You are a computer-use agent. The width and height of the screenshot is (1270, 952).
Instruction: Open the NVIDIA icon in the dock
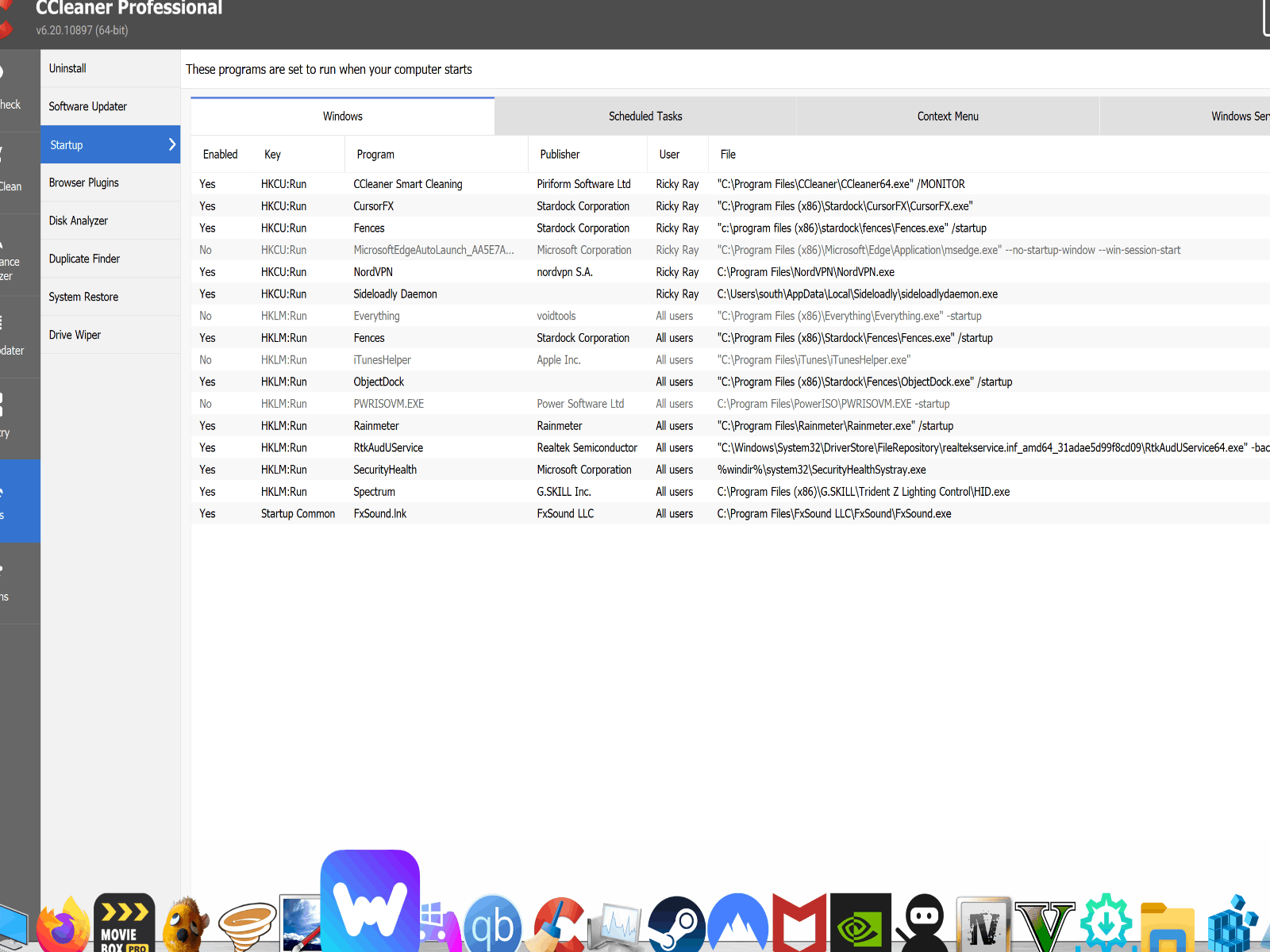tap(860, 923)
